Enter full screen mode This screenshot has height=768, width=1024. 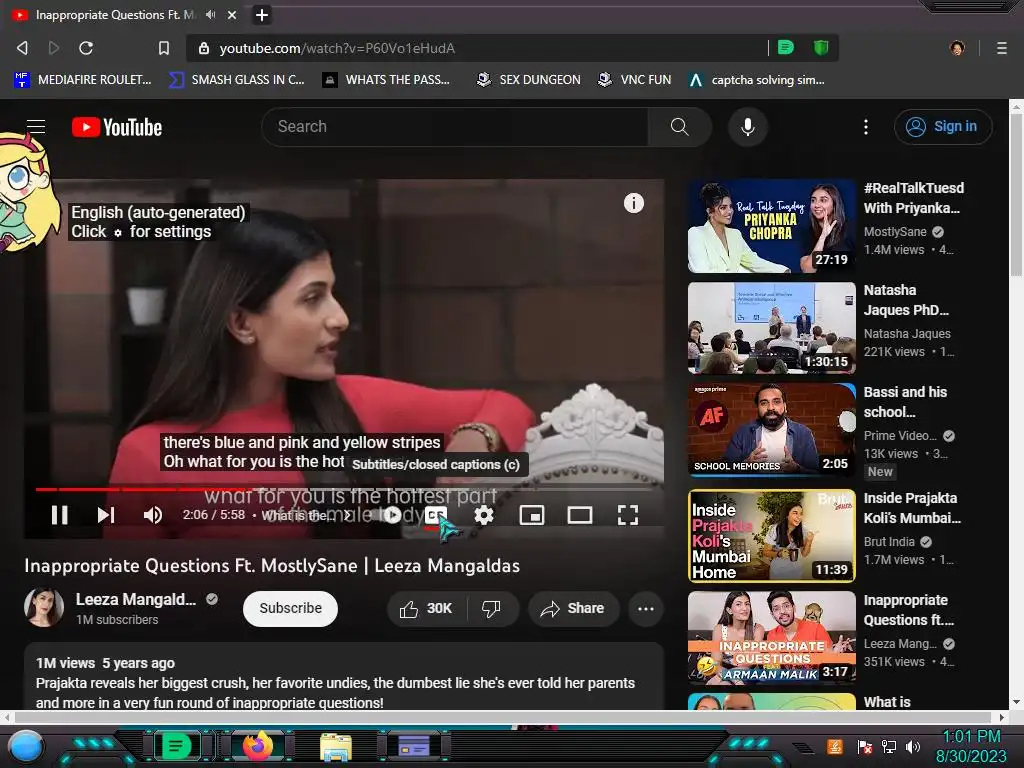pyautogui.click(x=628, y=515)
